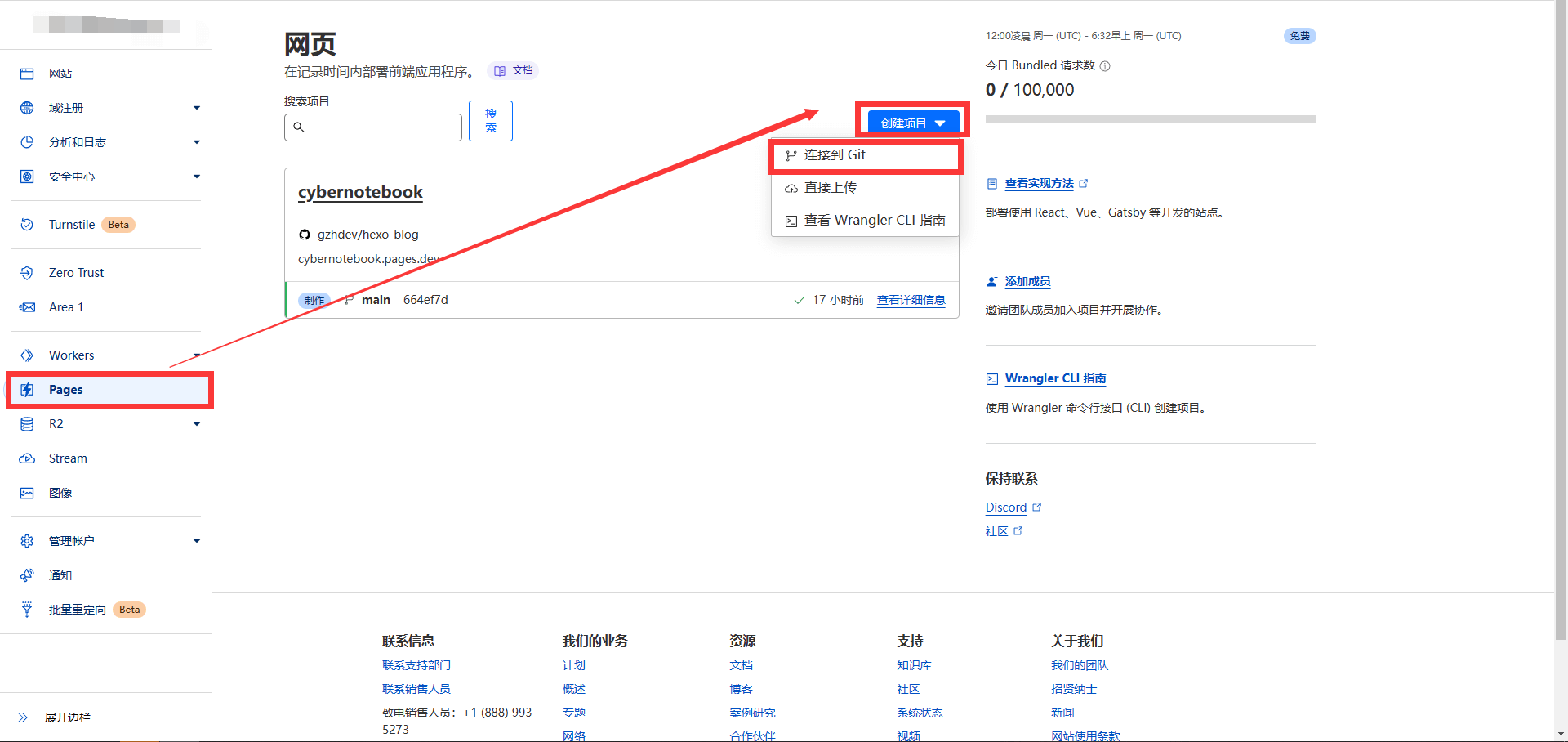Follow the 查看实现方法 link

tap(1040, 184)
